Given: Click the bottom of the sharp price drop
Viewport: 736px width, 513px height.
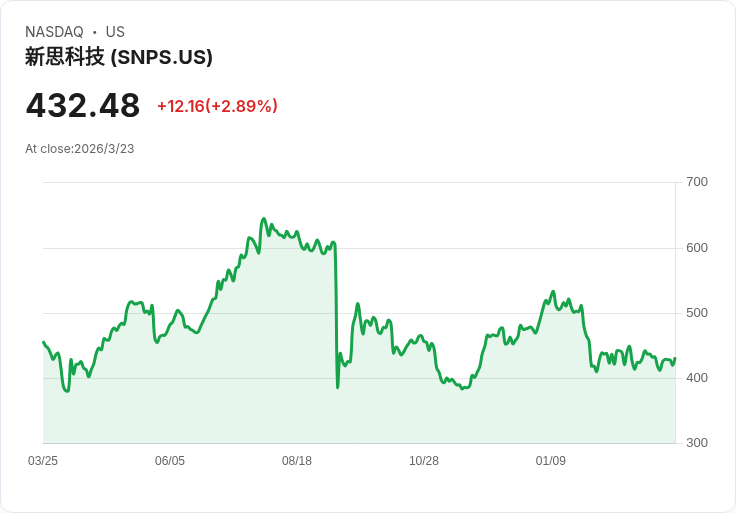Looking at the screenshot, I should (337, 387).
